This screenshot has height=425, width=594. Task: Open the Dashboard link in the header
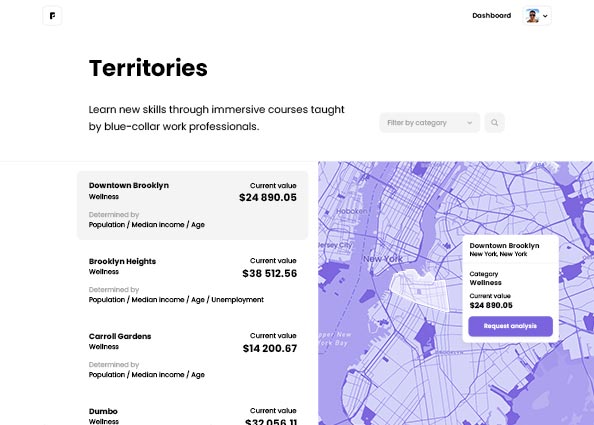pyautogui.click(x=491, y=16)
